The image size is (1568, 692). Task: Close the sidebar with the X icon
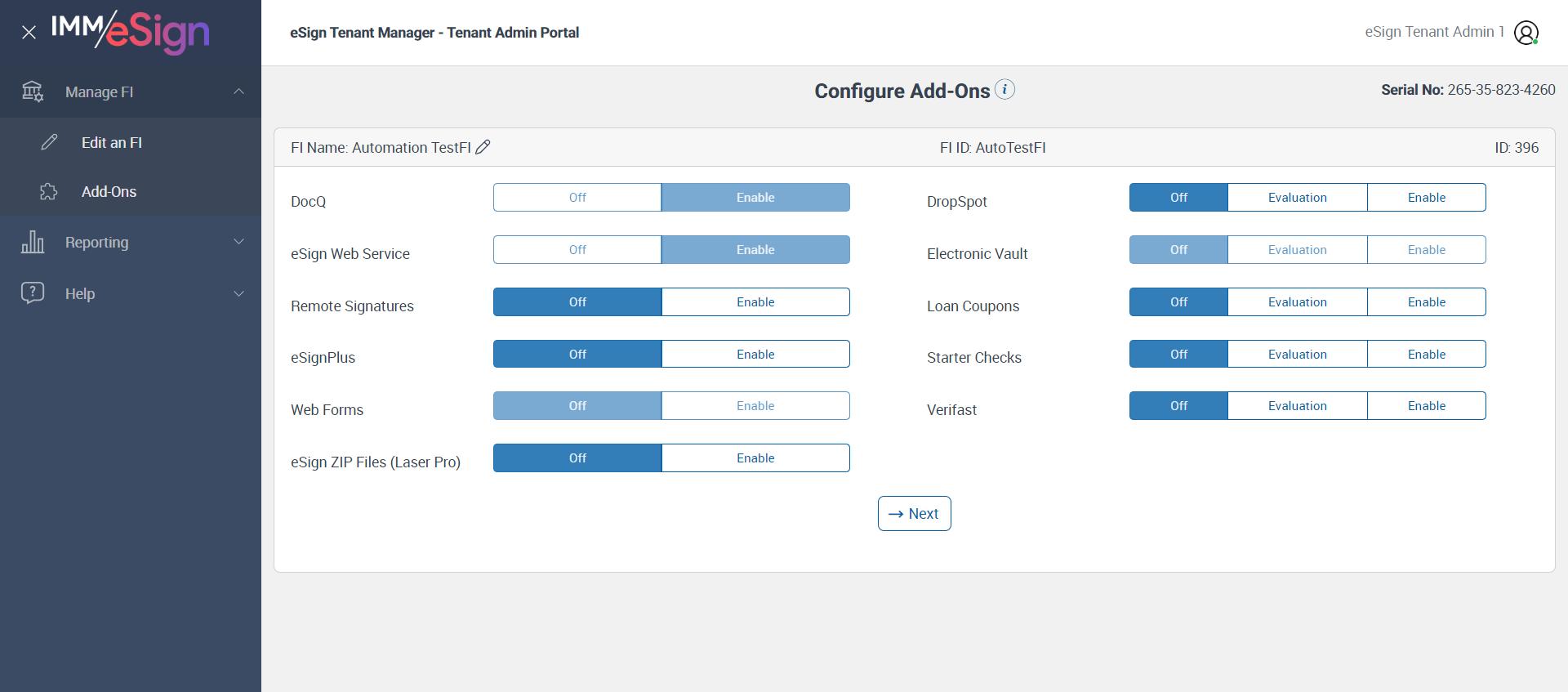[29, 33]
